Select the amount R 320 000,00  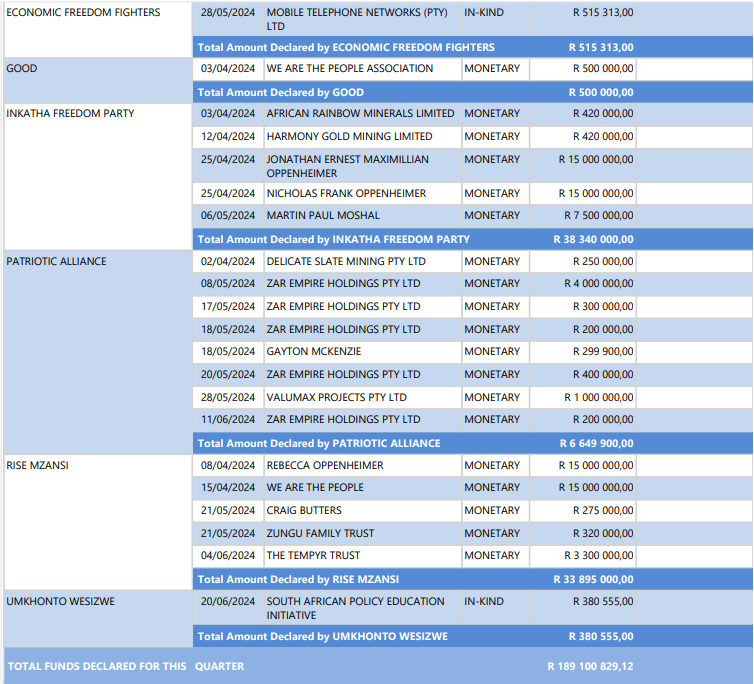603,533
